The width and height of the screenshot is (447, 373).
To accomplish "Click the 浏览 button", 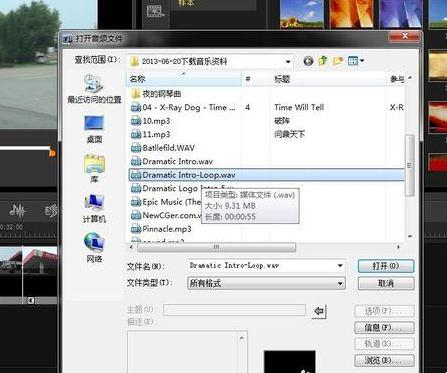I will 384,360.
